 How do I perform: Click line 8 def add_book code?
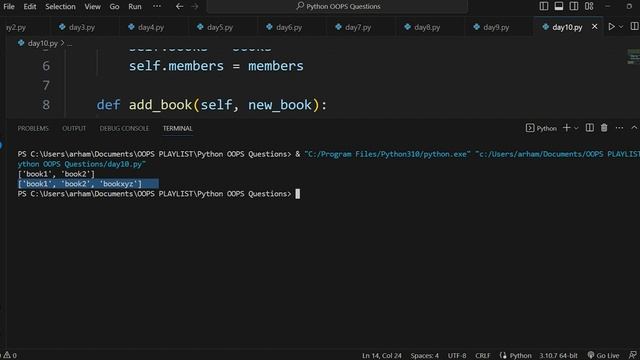[x=211, y=105]
